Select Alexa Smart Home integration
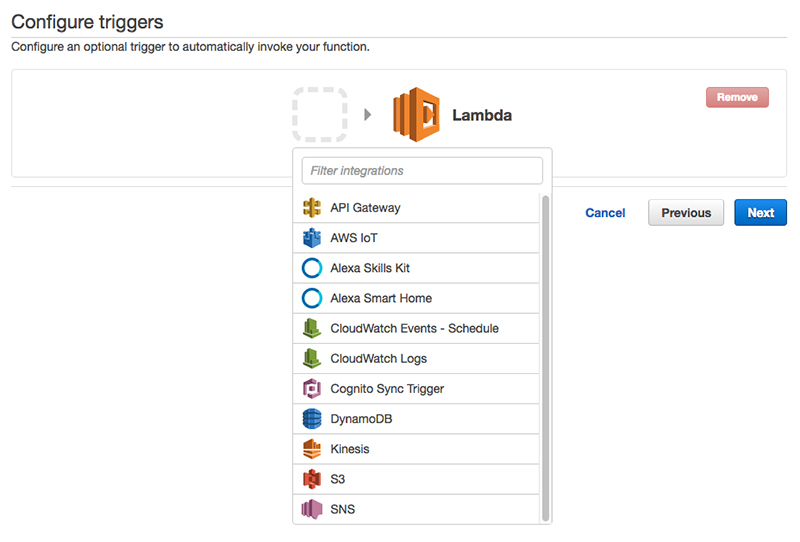Viewport: 800px width, 542px height. point(381,298)
